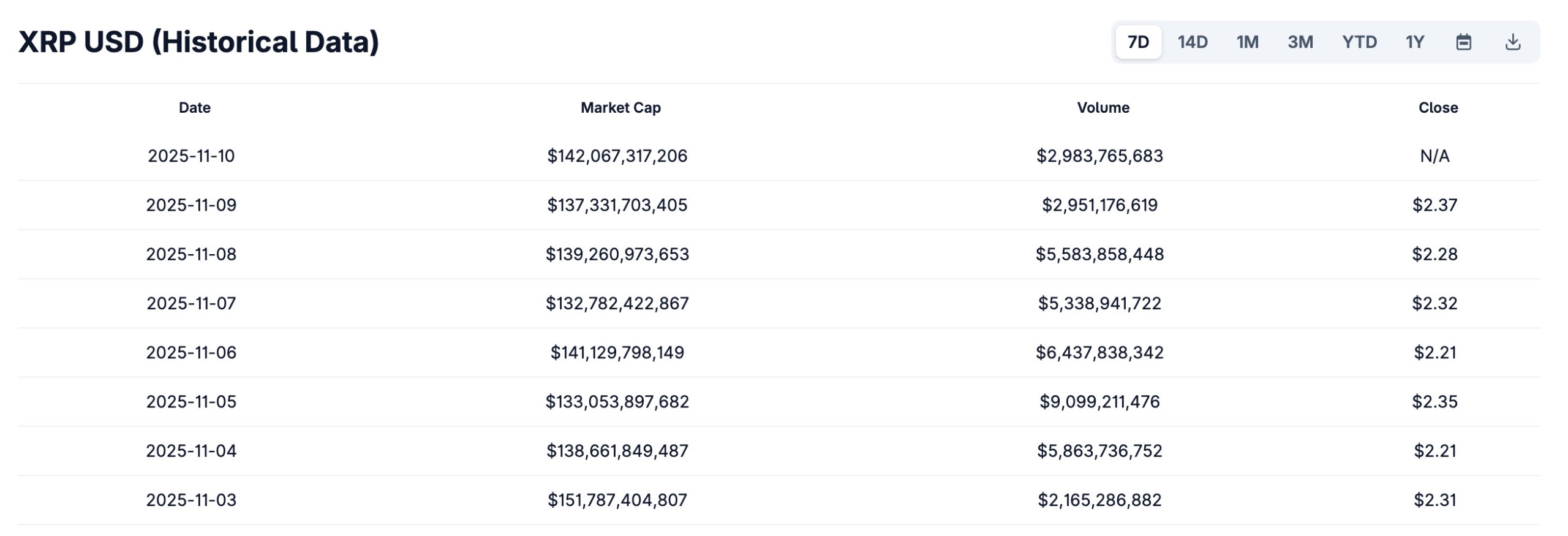Sort table by the Close column
Screen dimensions: 1568x536
pyautogui.click(x=1439, y=107)
